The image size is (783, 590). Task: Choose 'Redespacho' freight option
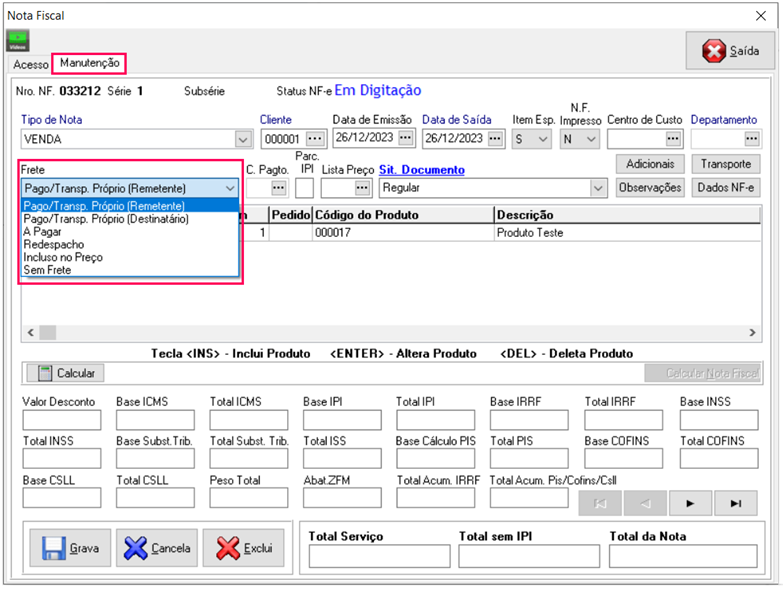click(54, 244)
